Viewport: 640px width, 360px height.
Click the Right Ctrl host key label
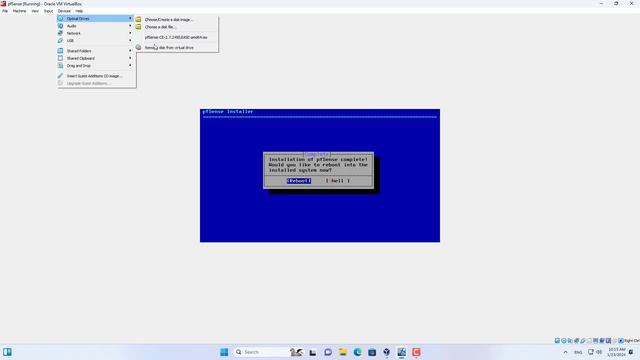pos(632,341)
